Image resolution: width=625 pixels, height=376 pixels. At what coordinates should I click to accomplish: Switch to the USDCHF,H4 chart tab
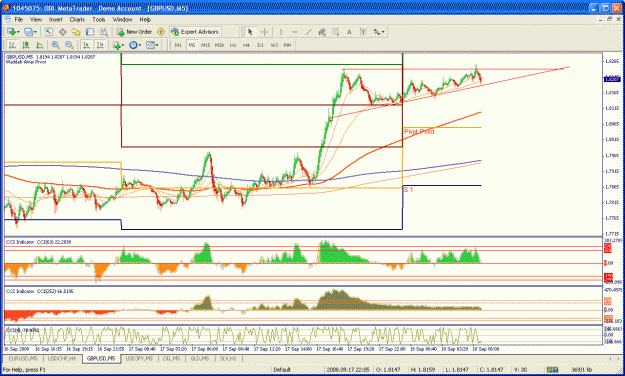[62, 358]
